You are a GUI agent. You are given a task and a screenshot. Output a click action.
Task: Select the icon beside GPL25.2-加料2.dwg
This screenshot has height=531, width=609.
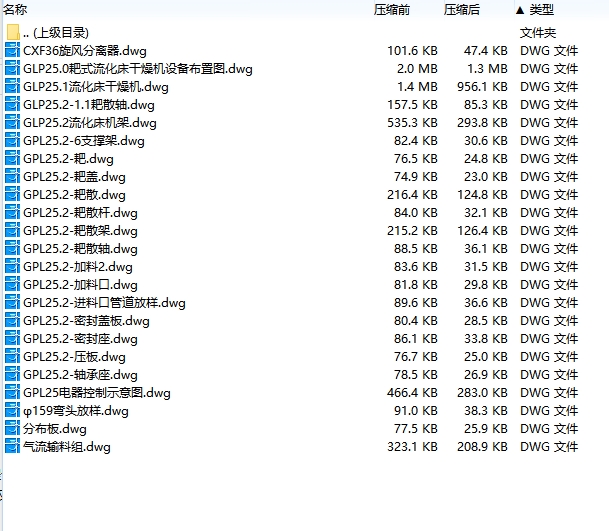click(12, 266)
